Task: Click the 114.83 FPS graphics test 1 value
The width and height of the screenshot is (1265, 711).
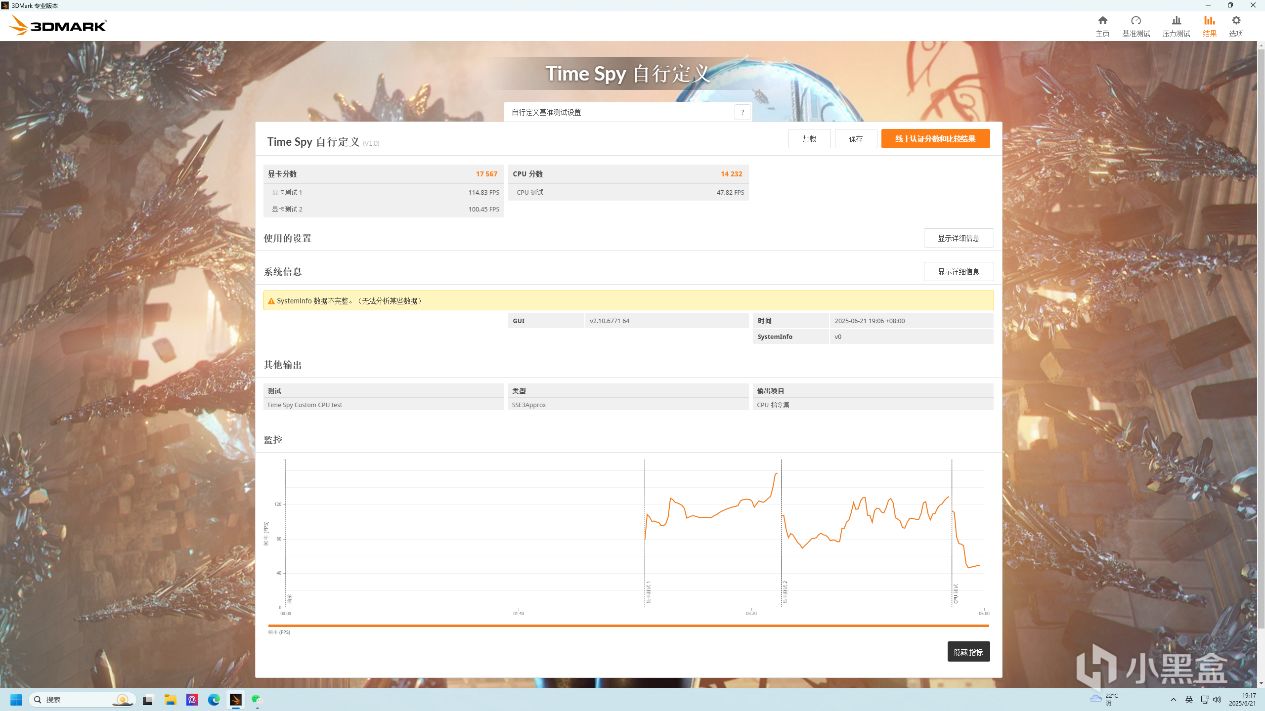Action: [x=483, y=192]
